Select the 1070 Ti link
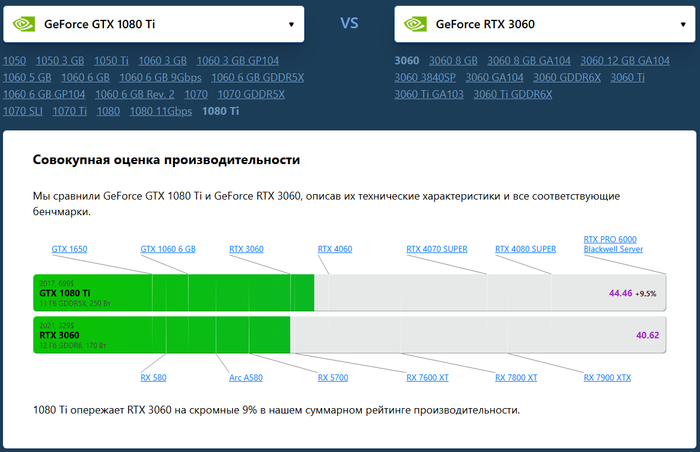 click(70, 111)
